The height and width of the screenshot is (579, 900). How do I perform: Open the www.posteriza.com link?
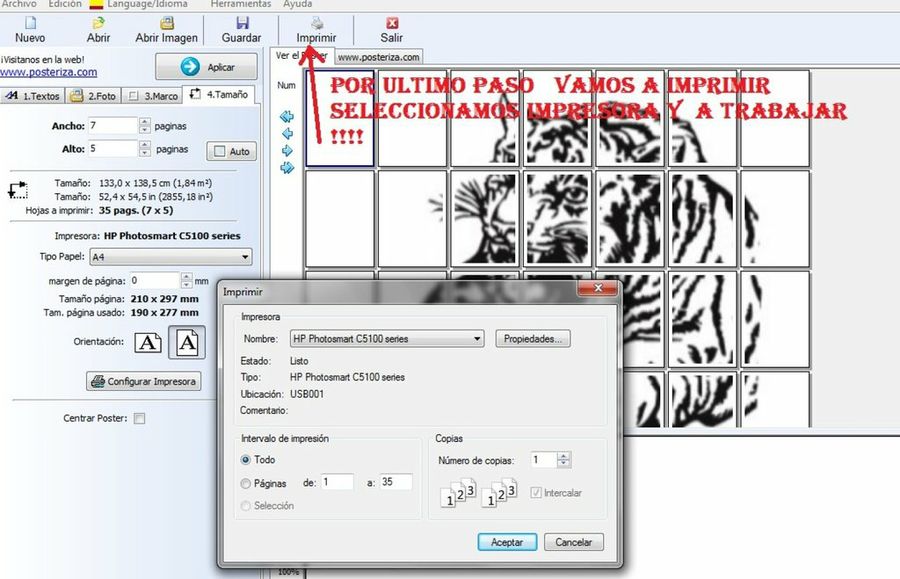tap(48, 72)
